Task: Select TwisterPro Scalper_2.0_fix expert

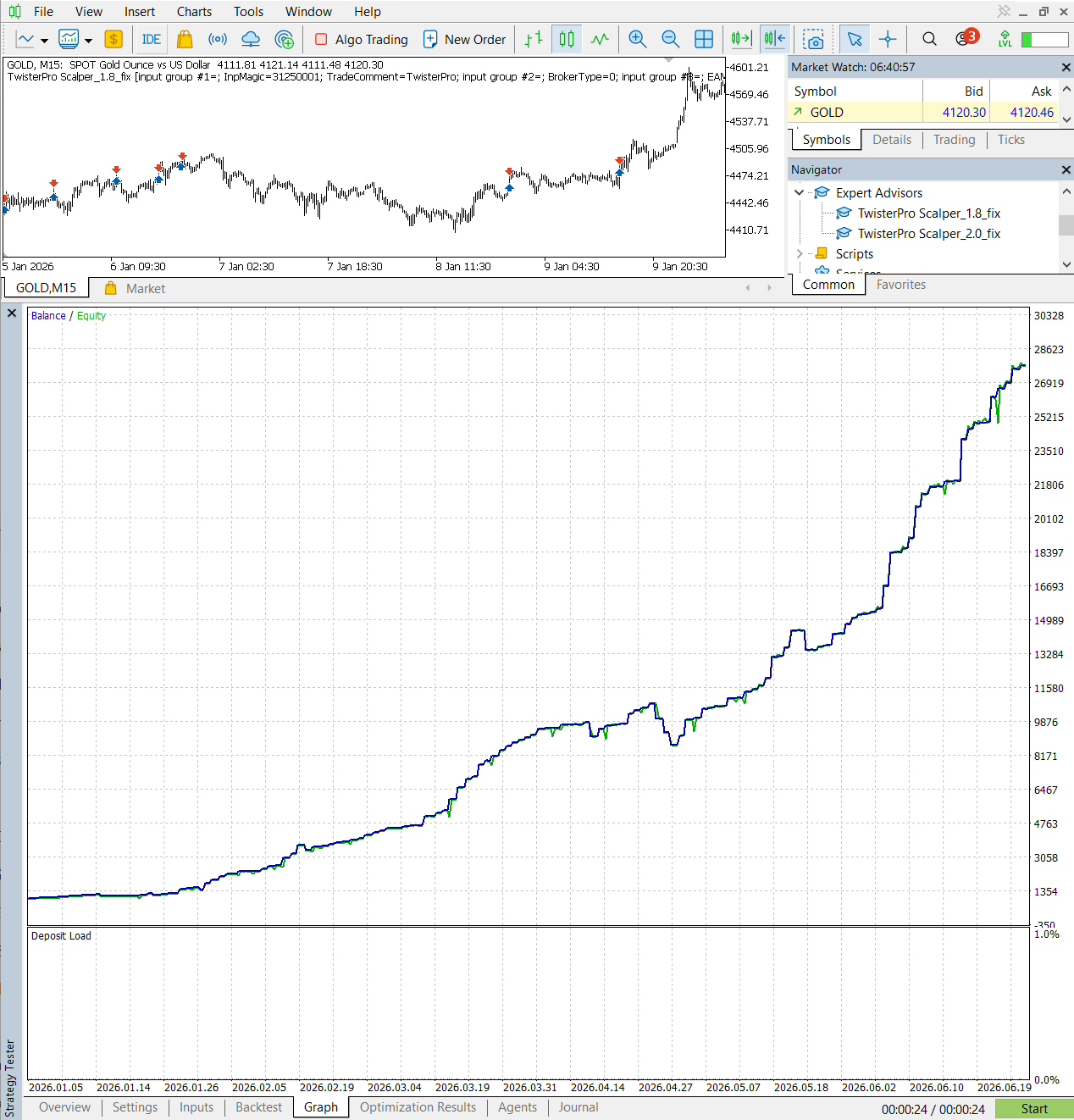Action: coord(929,234)
